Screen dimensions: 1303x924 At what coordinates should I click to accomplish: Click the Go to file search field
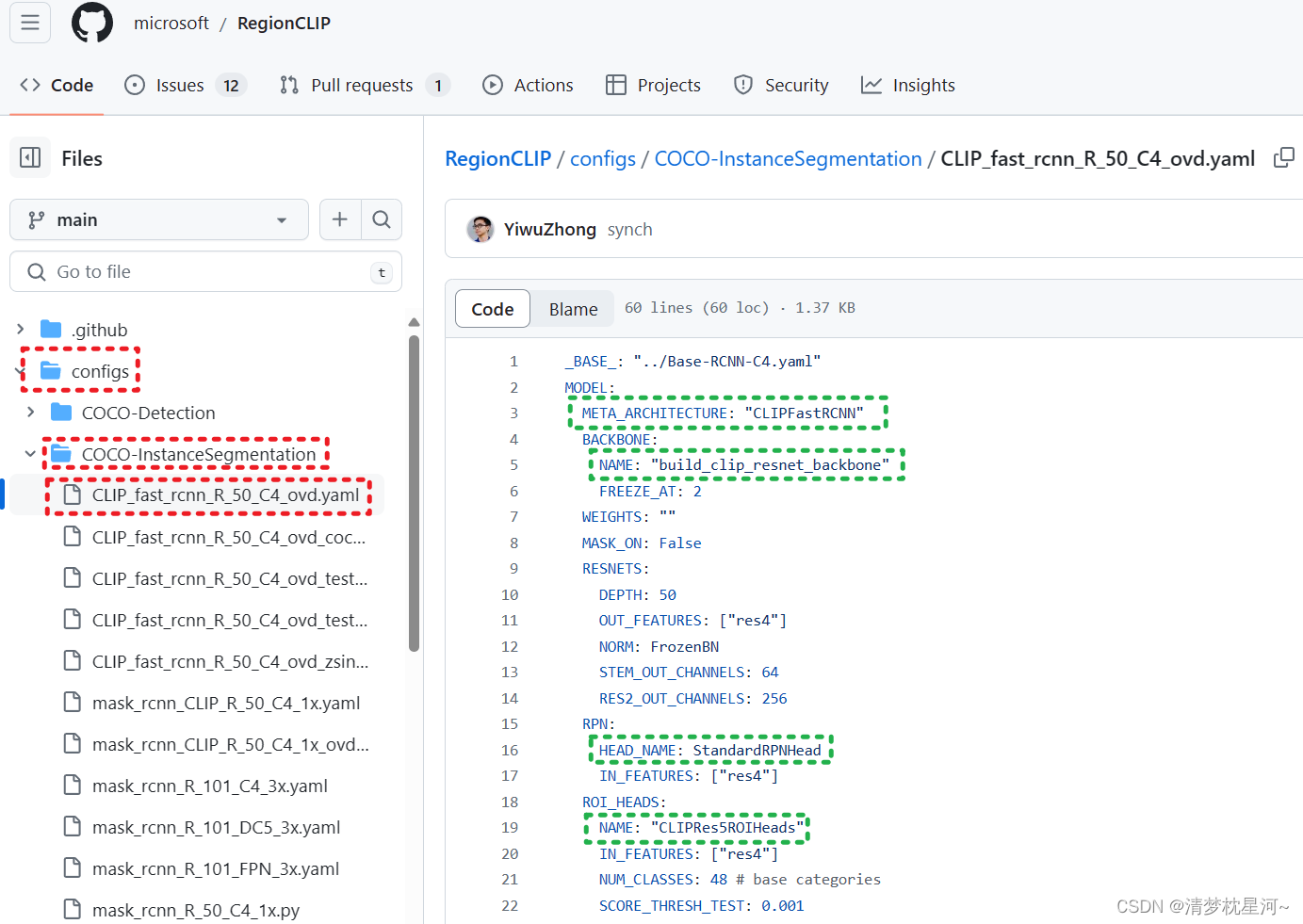[x=205, y=271]
